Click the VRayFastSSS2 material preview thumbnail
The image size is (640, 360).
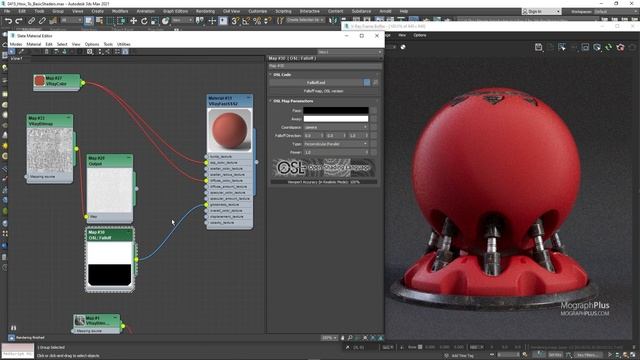point(229,130)
